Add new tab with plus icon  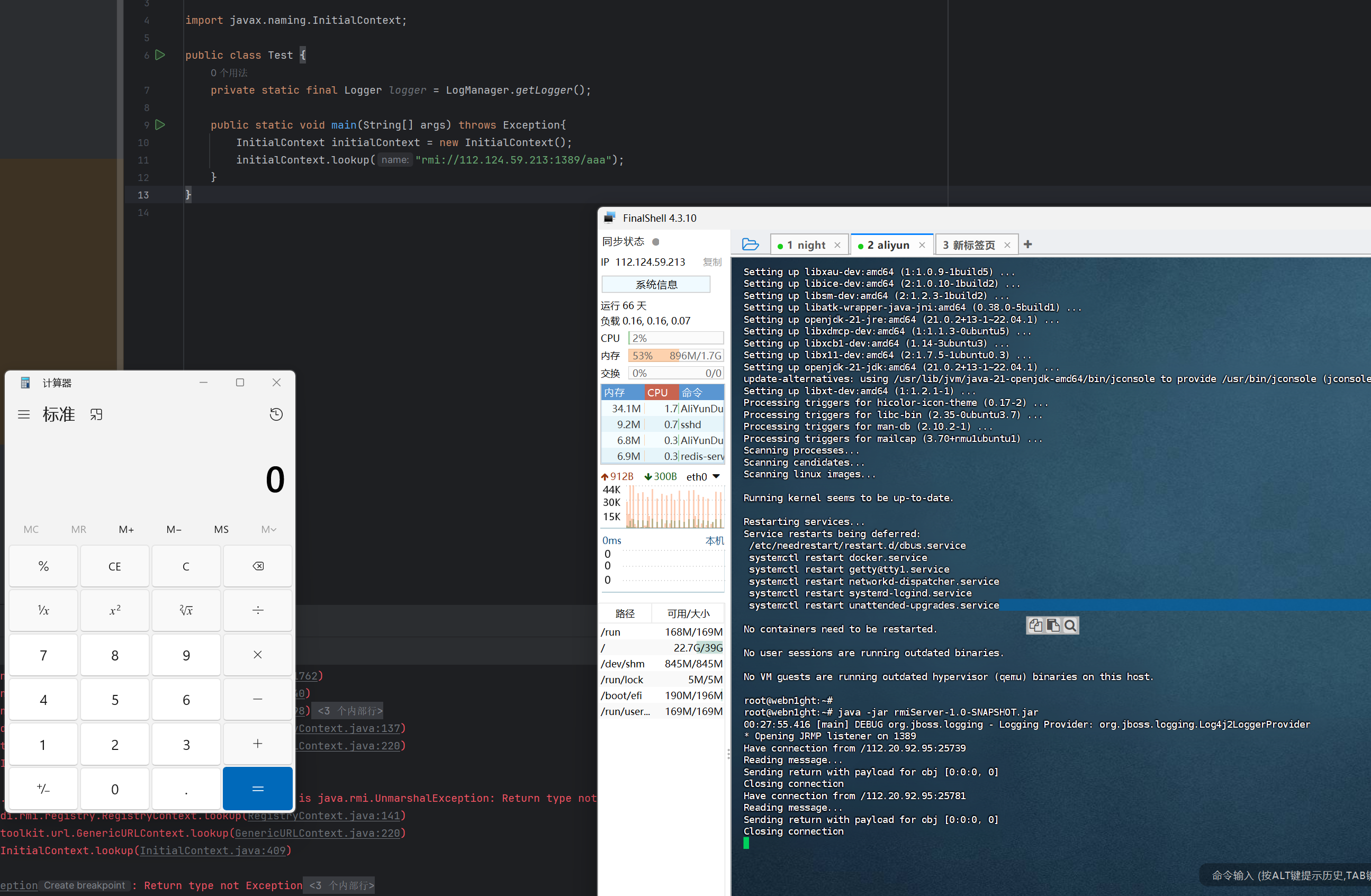tap(1027, 245)
